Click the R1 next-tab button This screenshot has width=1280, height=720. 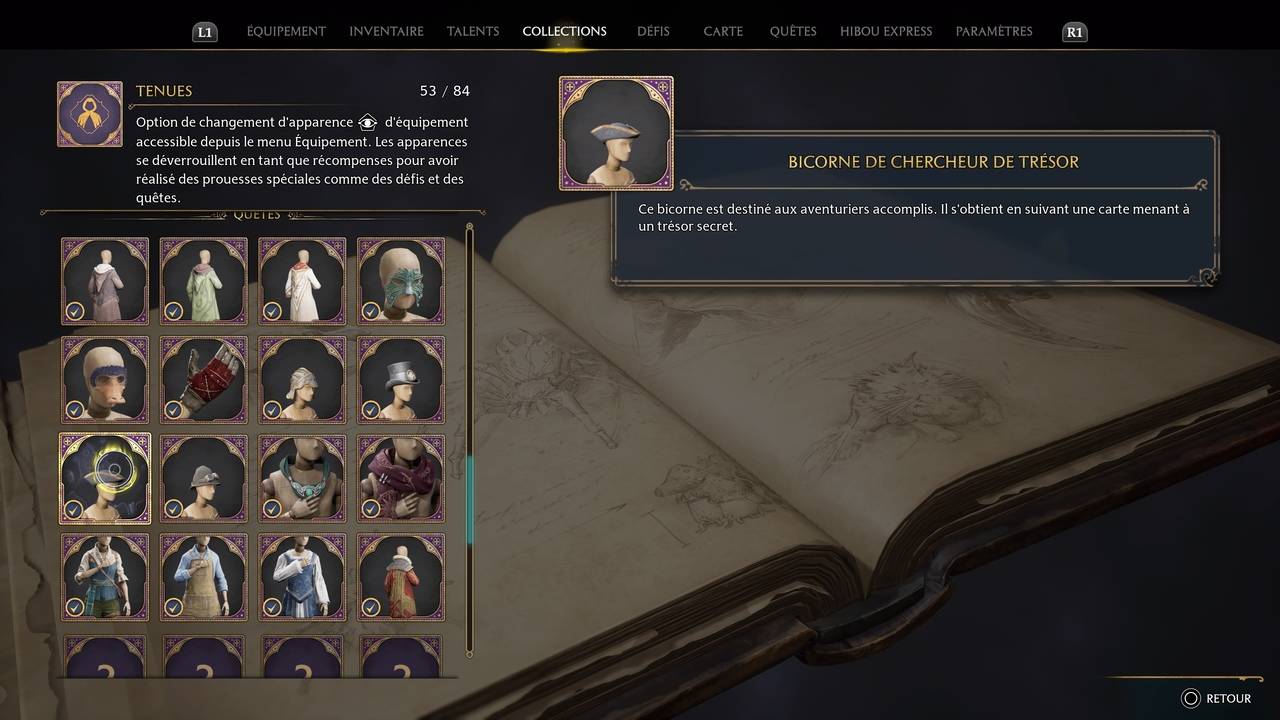(1074, 32)
